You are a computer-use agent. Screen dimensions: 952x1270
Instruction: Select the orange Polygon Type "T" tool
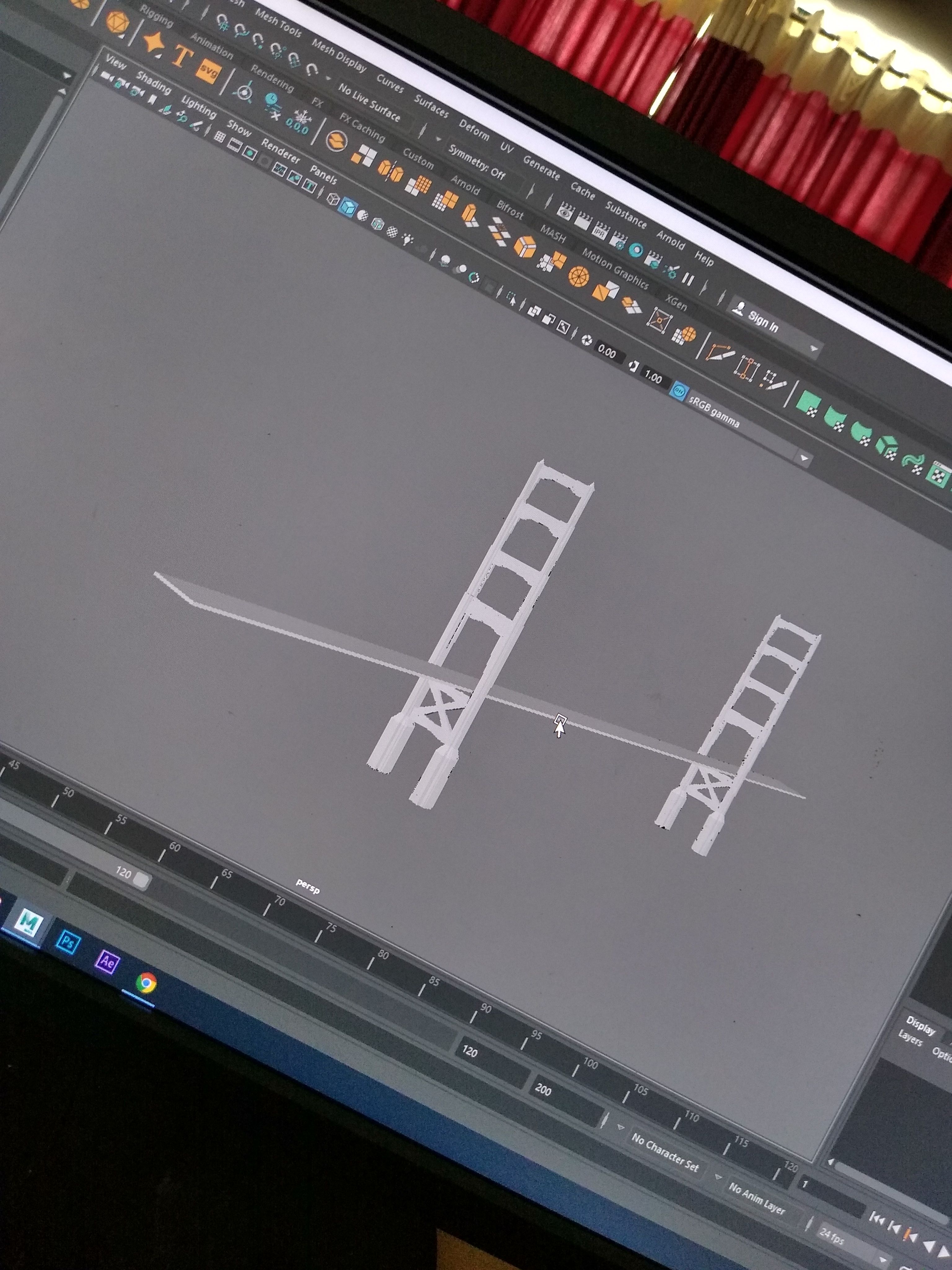[x=182, y=56]
